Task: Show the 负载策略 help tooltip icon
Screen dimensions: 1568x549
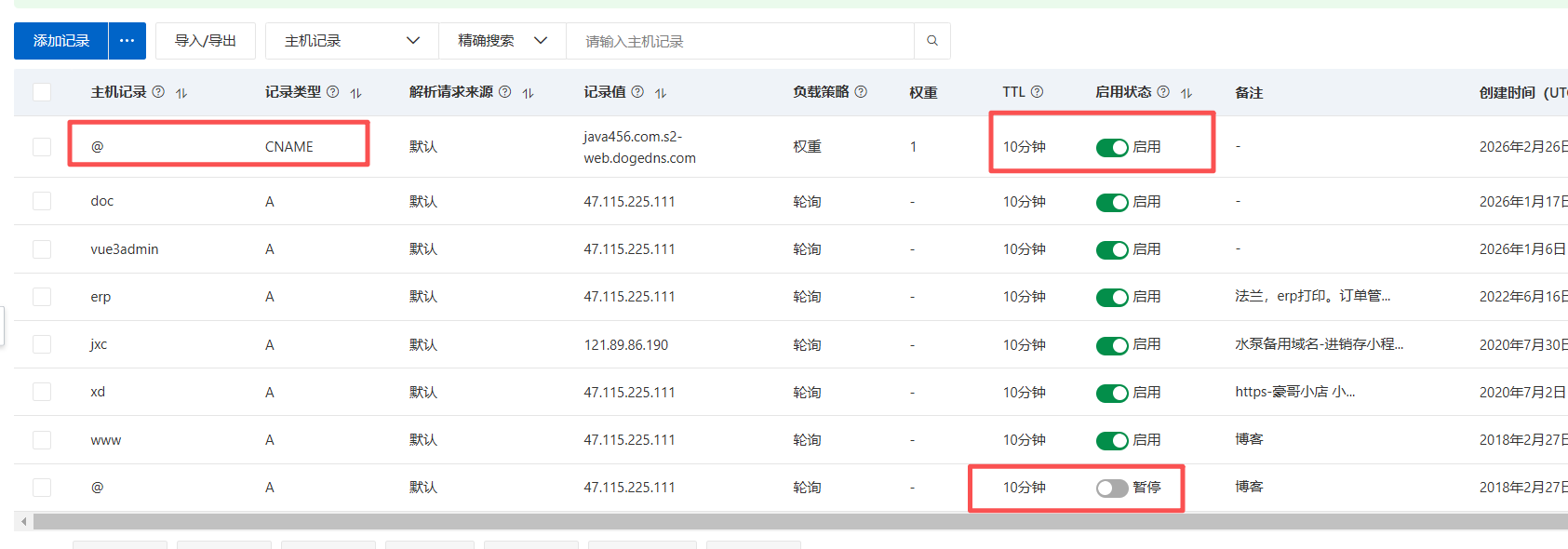Action: pos(861,92)
